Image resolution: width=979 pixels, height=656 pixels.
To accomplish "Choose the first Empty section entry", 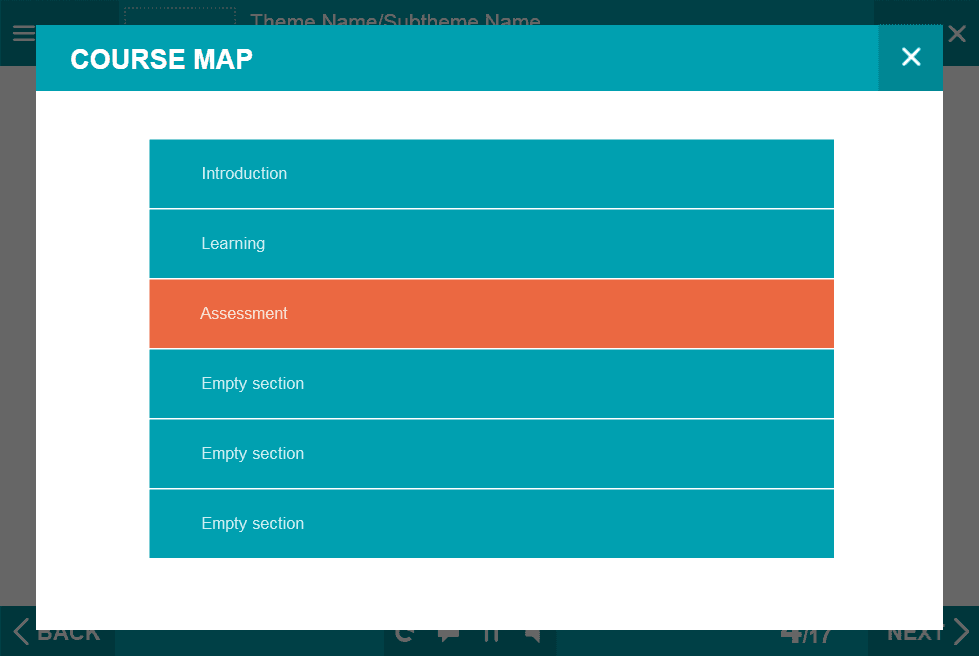I will (x=491, y=384).
